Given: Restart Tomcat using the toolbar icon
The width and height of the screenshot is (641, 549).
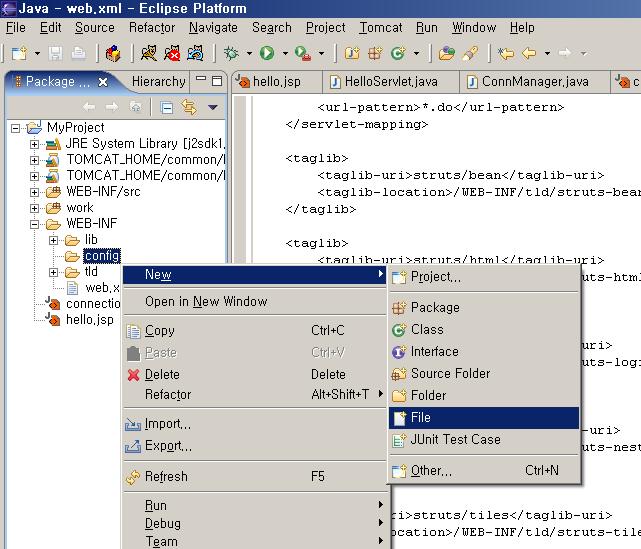Looking at the screenshot, I should 197,52.
